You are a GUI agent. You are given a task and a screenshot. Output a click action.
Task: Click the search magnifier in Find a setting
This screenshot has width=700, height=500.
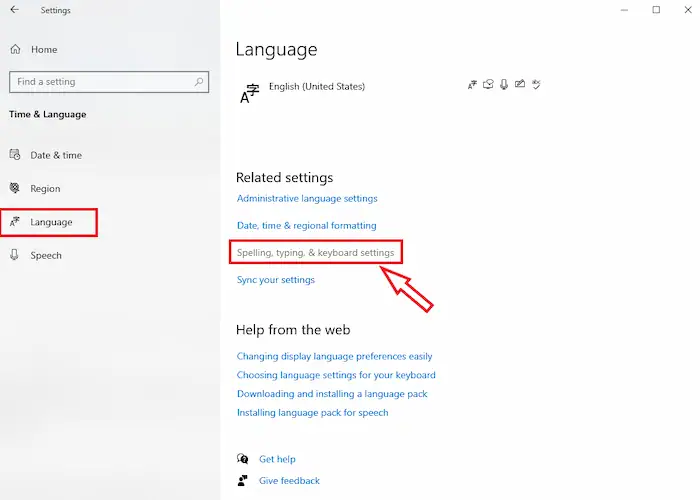coord(197,82)
